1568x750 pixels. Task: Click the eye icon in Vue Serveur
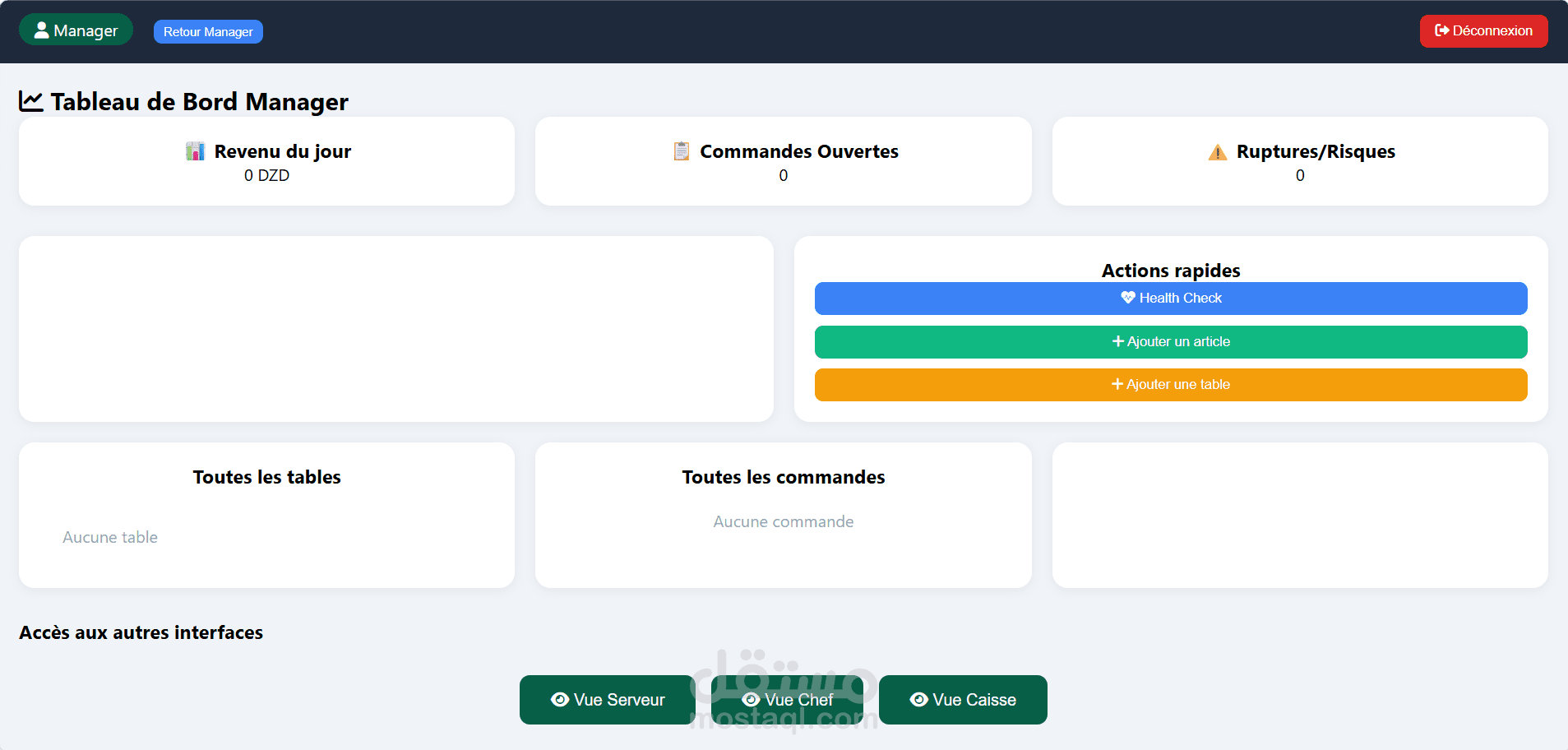[x=560, y=699]
